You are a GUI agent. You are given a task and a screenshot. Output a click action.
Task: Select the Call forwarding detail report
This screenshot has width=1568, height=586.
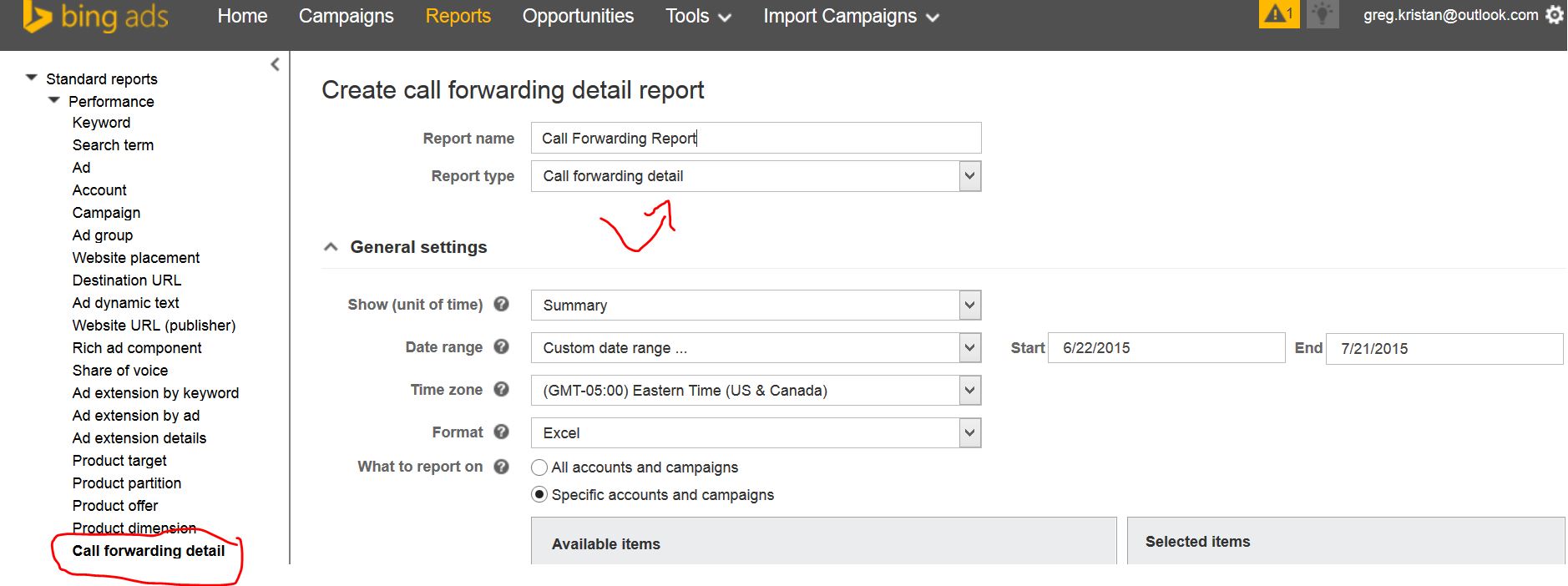[149, 551]
